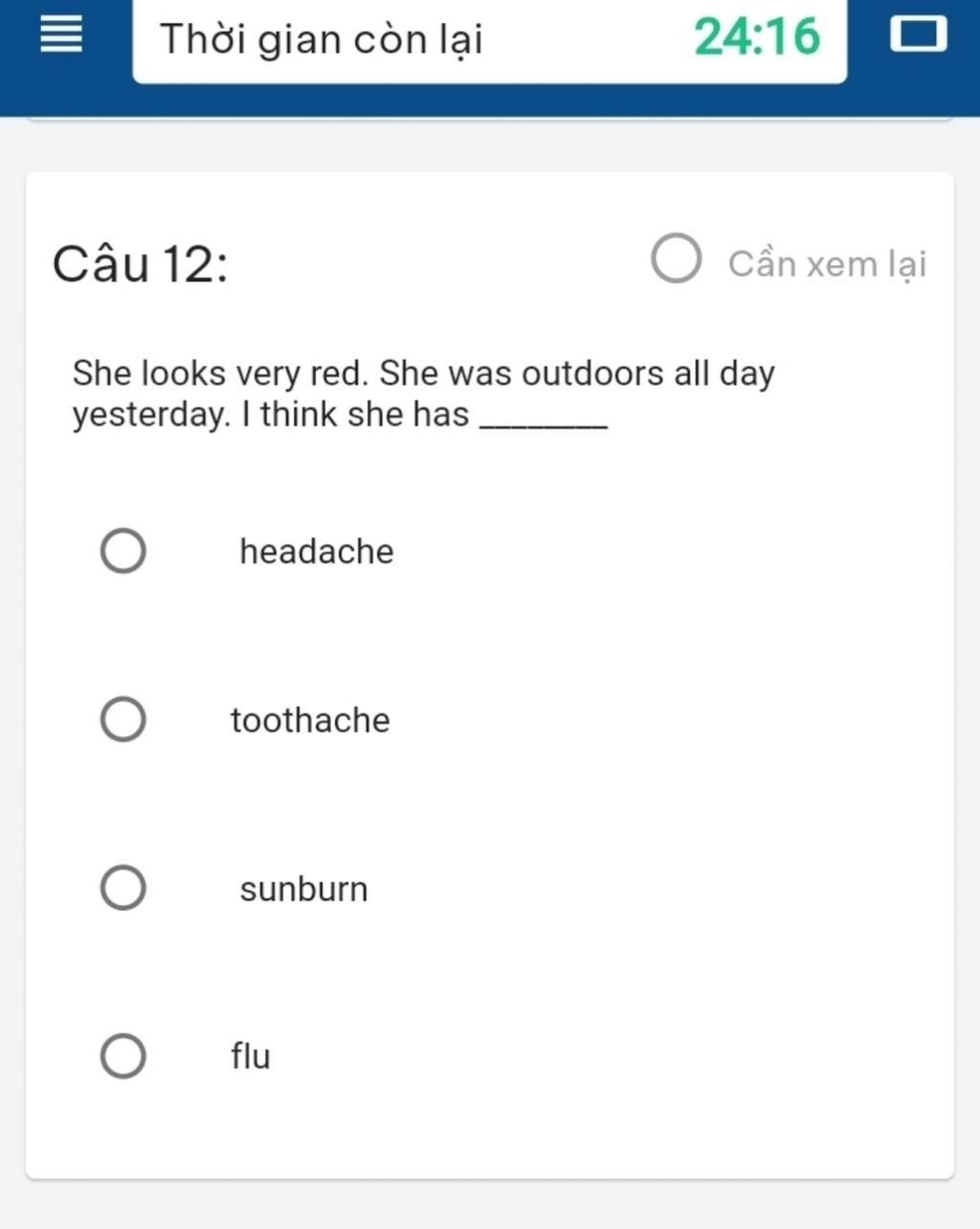Click the 'She looks very red' sentence
The height and width of the screenshot is (1229, 980).
pos(220,373)
